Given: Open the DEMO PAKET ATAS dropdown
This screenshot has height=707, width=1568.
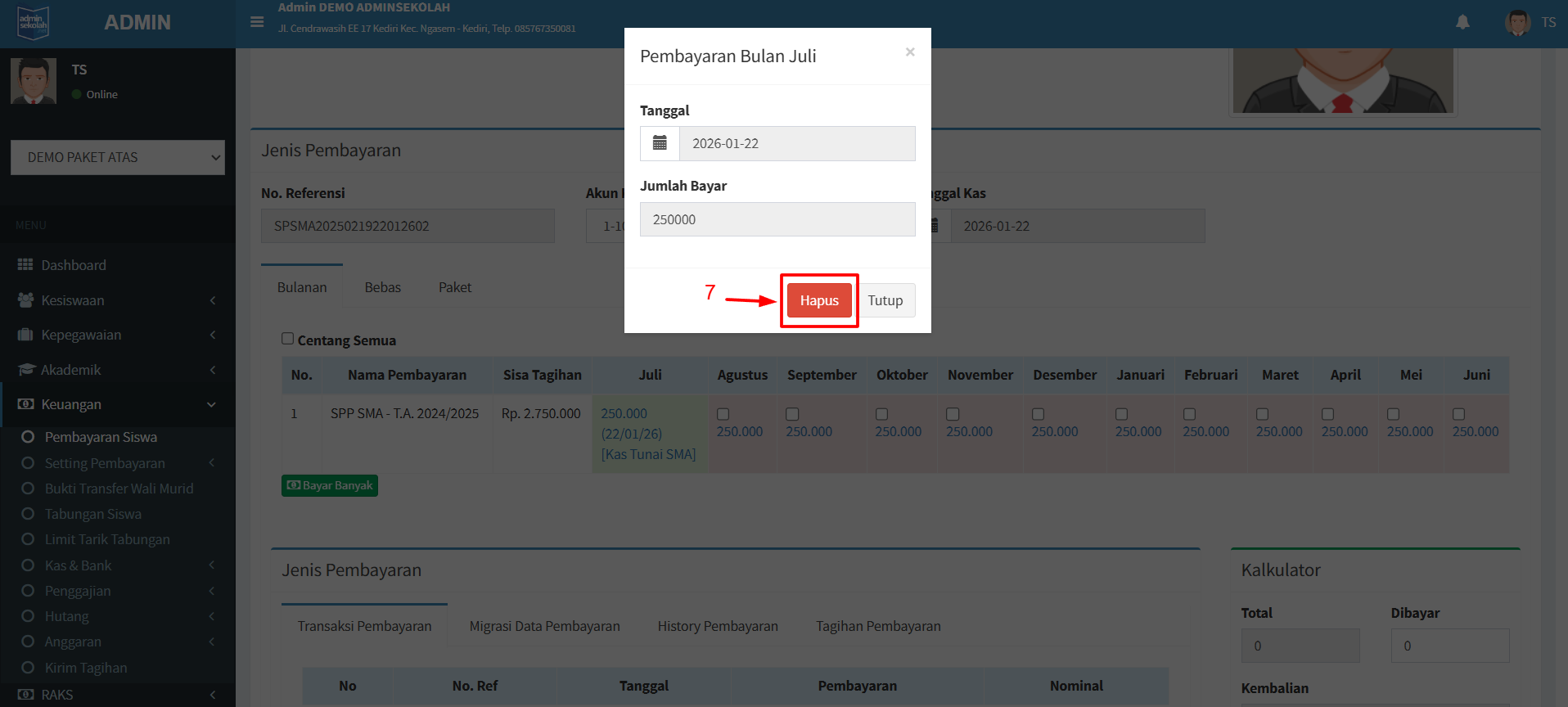Looking at the screenshot, I should point(118,157).
